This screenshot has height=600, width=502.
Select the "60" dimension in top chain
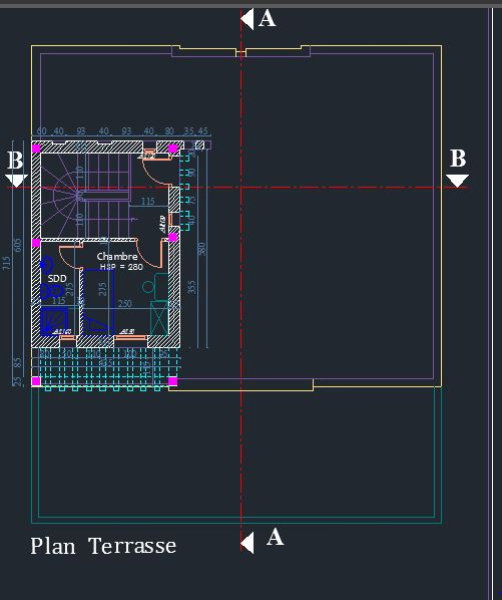[x=41, y=131]
